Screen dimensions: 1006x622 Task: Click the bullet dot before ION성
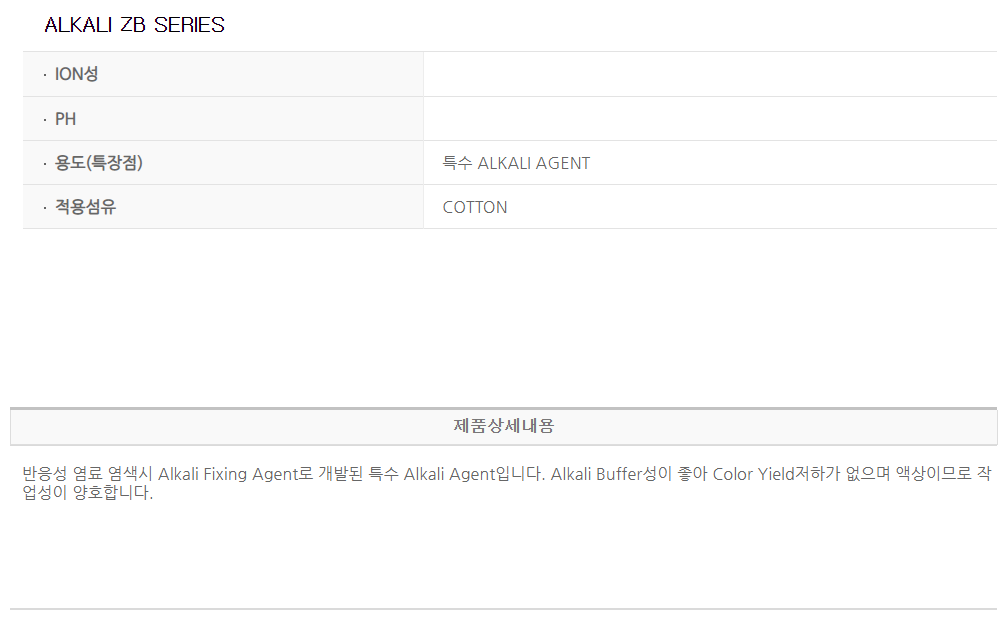pyautogui.click(x=45, y=75)
